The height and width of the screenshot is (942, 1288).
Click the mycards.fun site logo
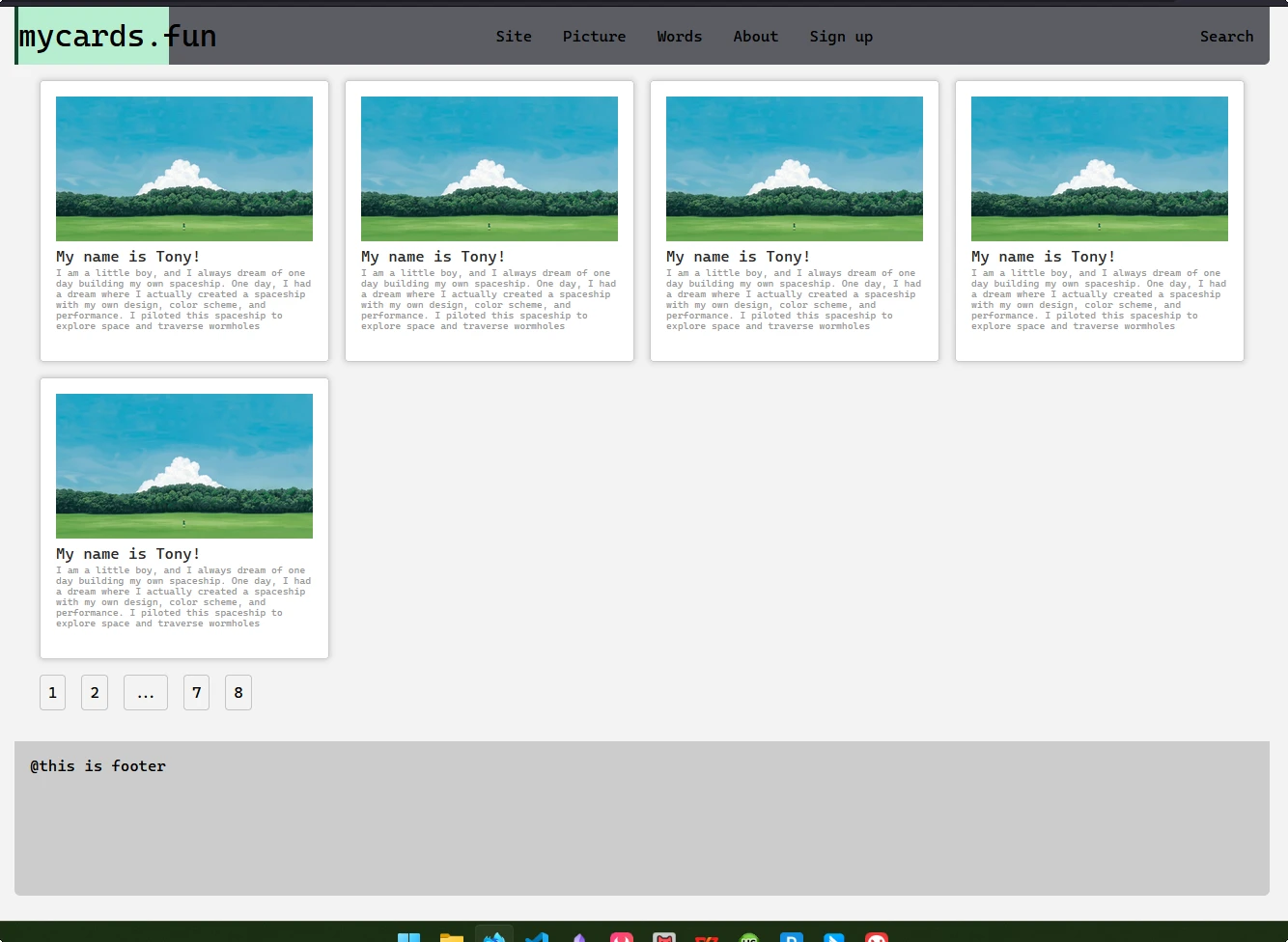[117, 37]
